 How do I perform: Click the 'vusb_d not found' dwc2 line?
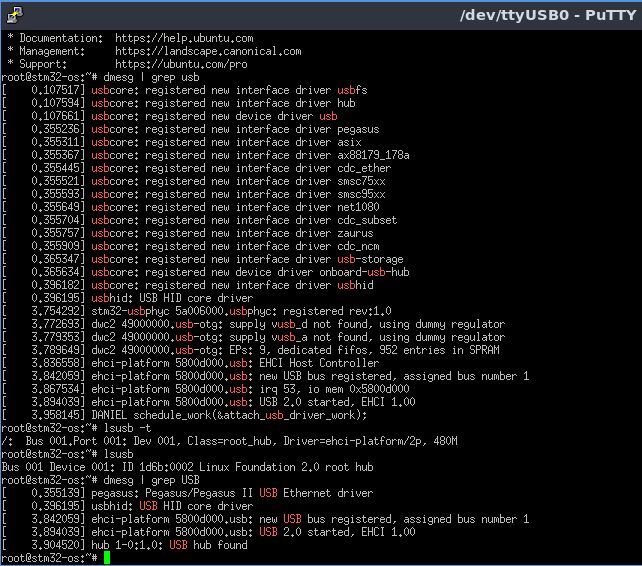[253, 324]
